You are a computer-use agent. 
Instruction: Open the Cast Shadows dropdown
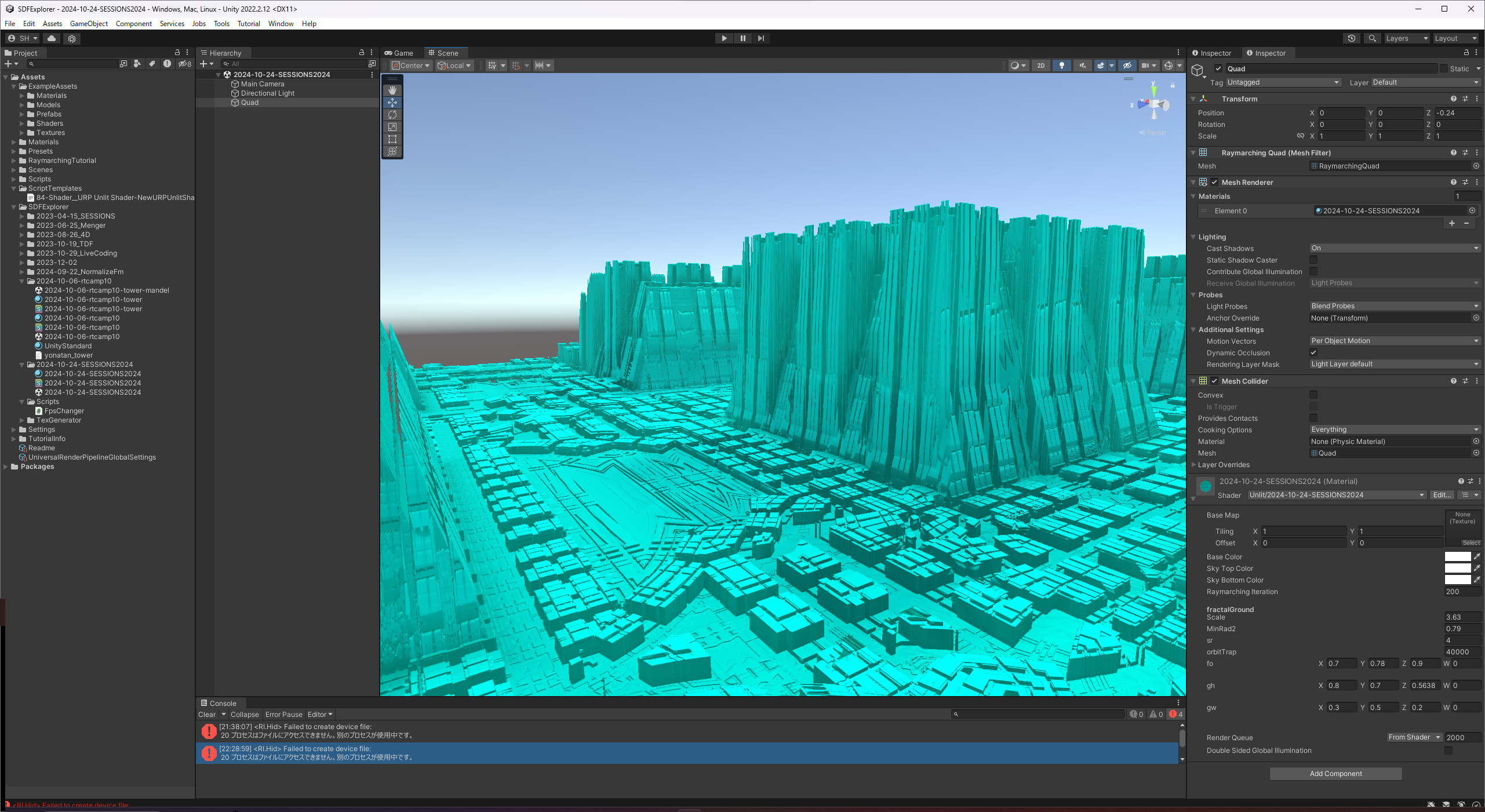pyautogui.click(x=1394, y=248)
